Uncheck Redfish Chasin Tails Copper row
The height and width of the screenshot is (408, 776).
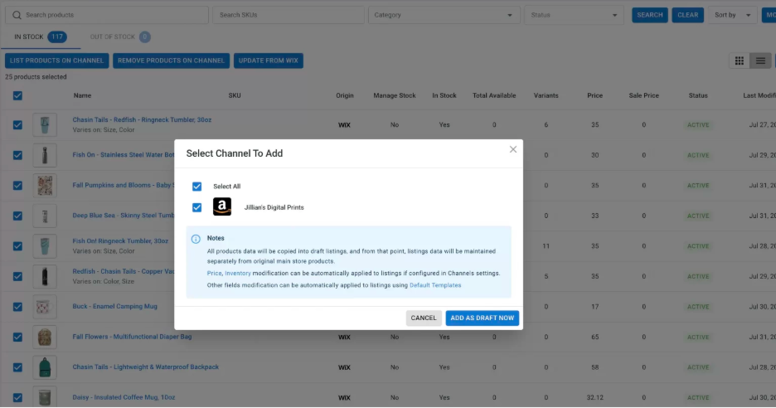point(17,276)
